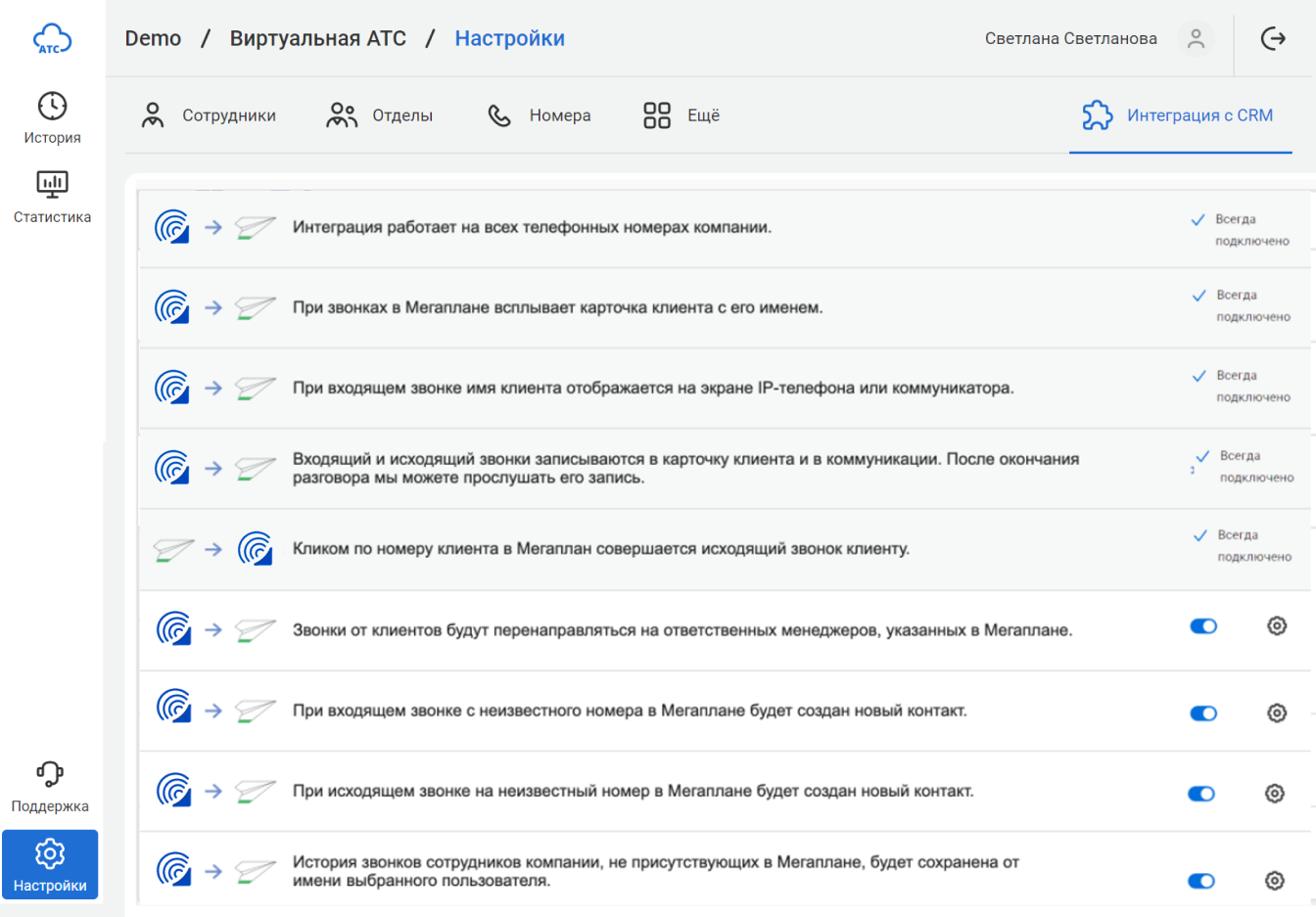Click the Сотрудники person icon
The image size is (1316, 917).
pyautogui.click(x=153, y=115)
